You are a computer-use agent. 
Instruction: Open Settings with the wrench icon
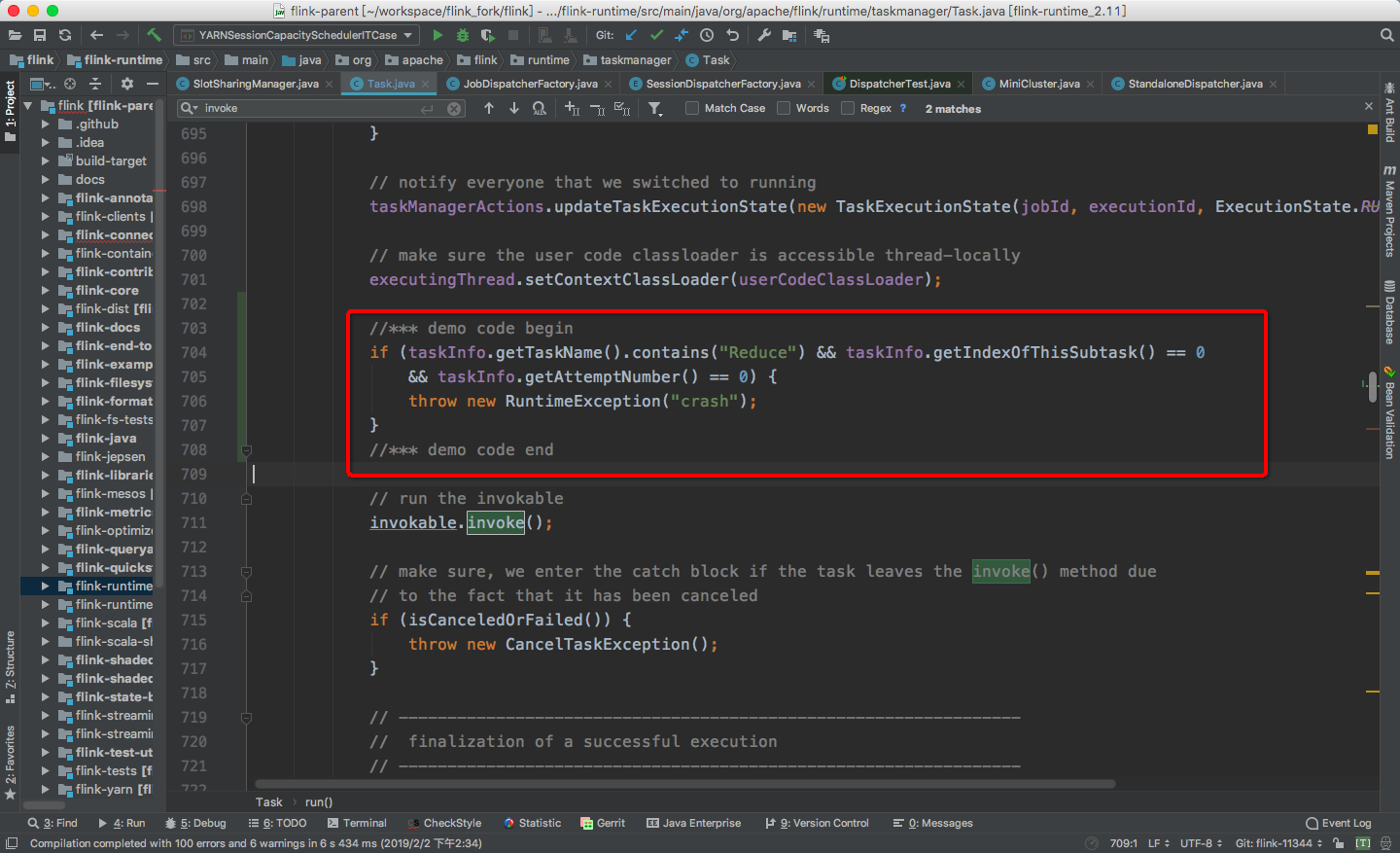(x=764, y=35)
